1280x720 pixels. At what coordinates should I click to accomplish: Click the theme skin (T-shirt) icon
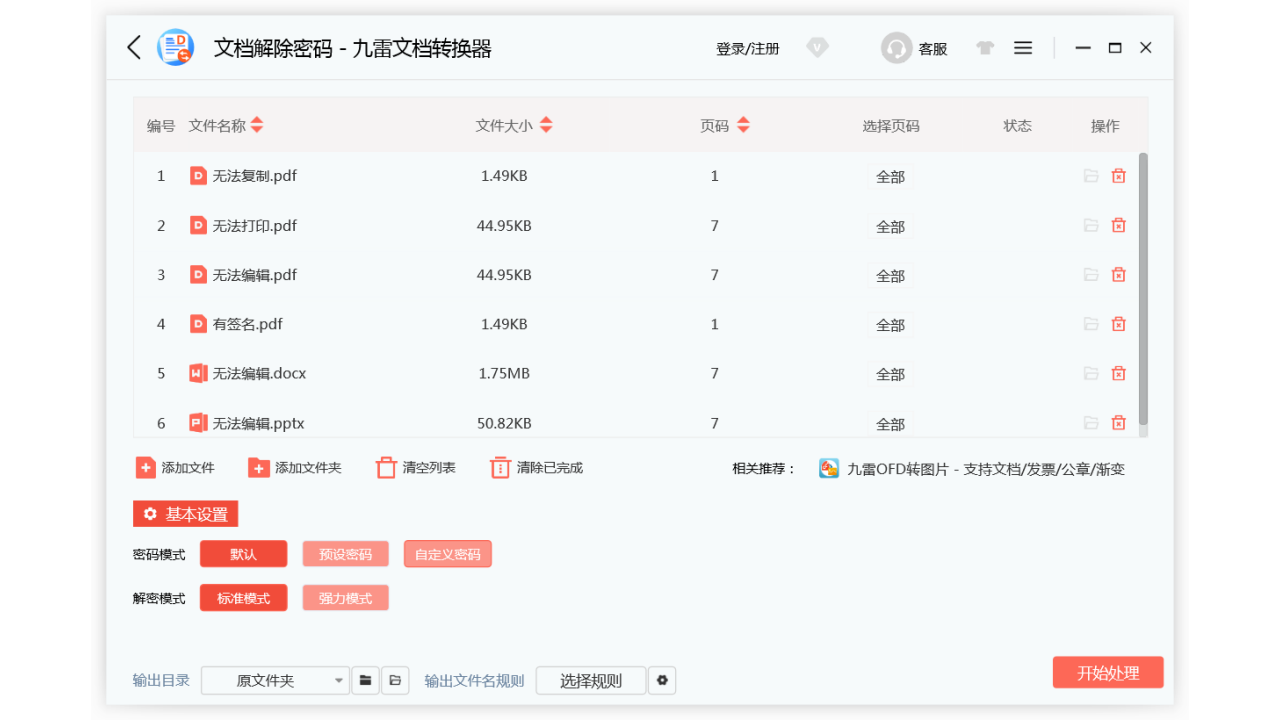tap(984, 47)
